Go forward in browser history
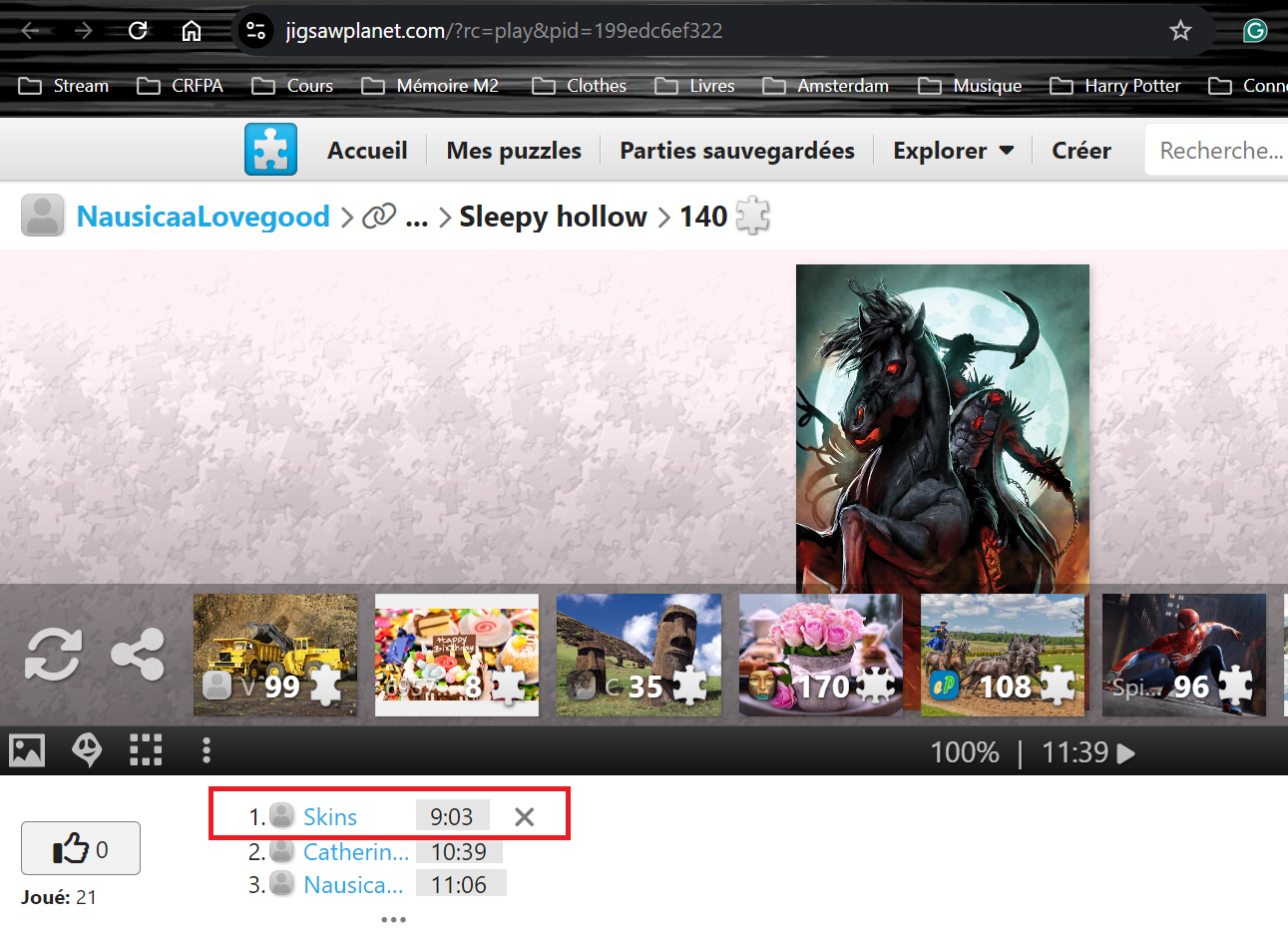Screen dimensions: 1288x939 pos(84,31)
